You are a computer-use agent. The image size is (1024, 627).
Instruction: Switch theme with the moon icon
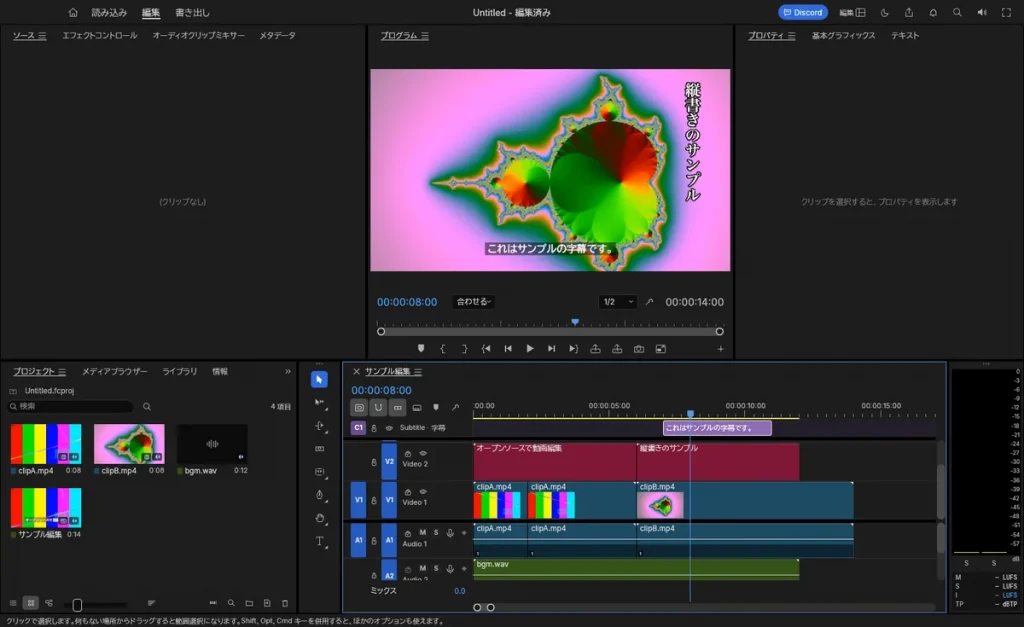coord(885,12)
